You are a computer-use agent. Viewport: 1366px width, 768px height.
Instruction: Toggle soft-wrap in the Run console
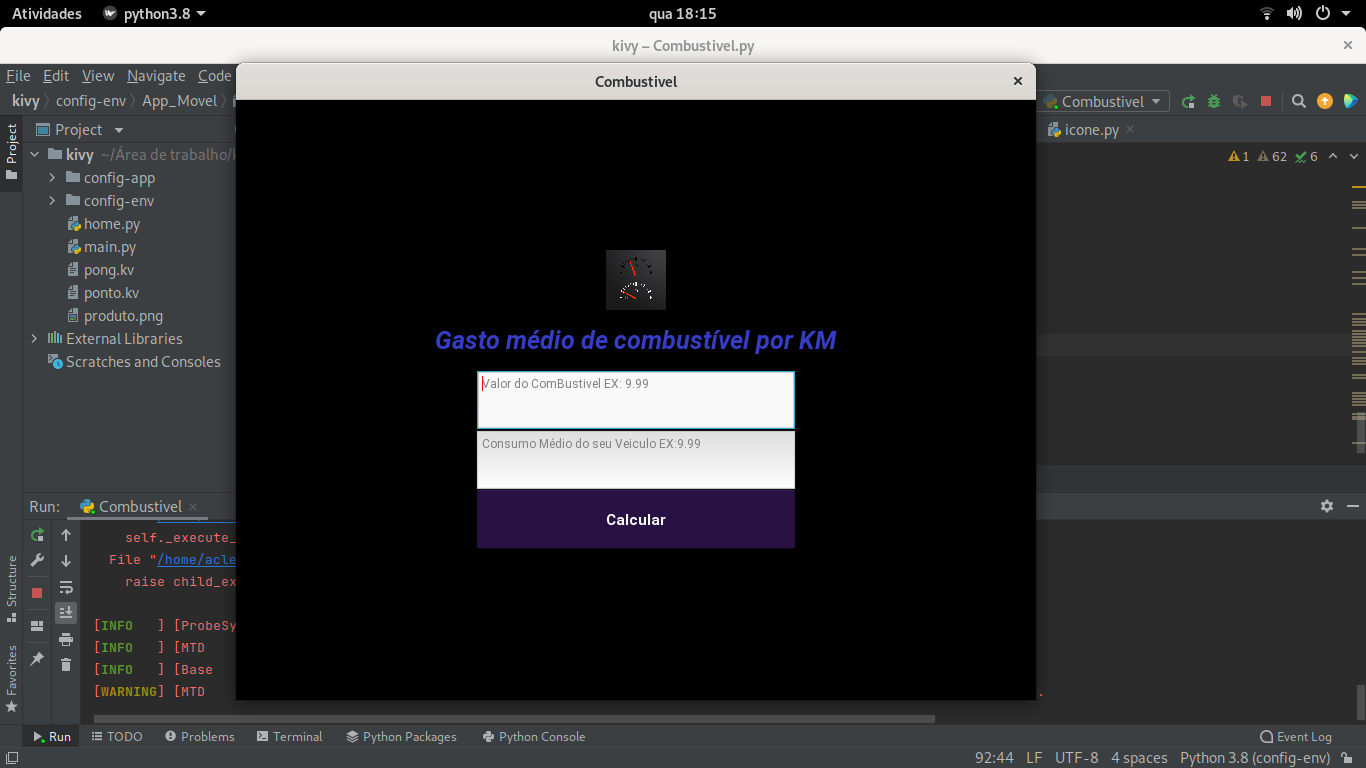pos(66,587)
